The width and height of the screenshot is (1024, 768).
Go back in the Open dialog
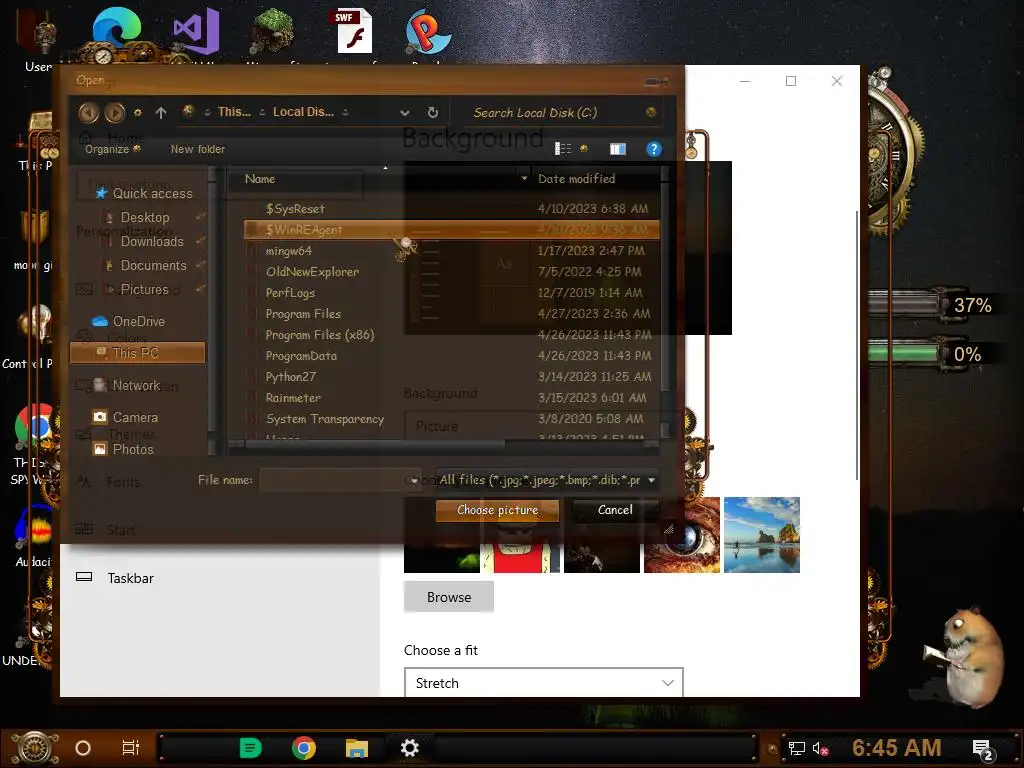point(88,113)
